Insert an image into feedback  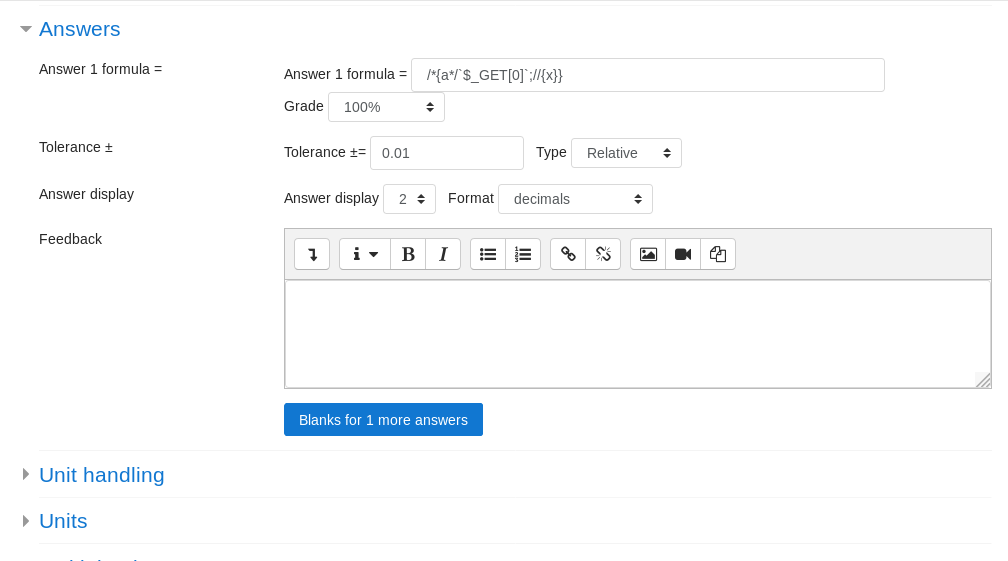(x=648, y=254)
